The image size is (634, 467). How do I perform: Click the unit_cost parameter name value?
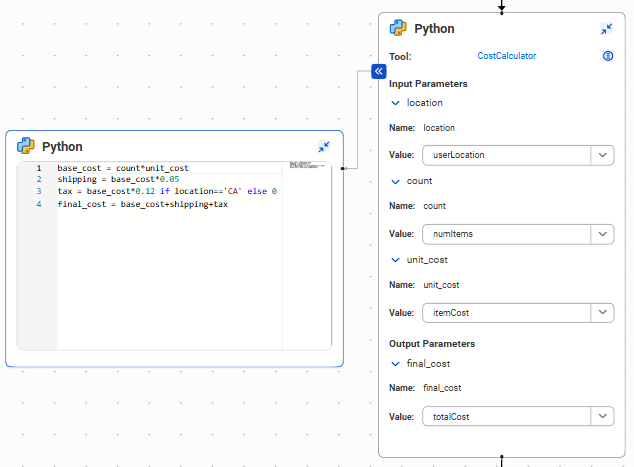point(441,285)
